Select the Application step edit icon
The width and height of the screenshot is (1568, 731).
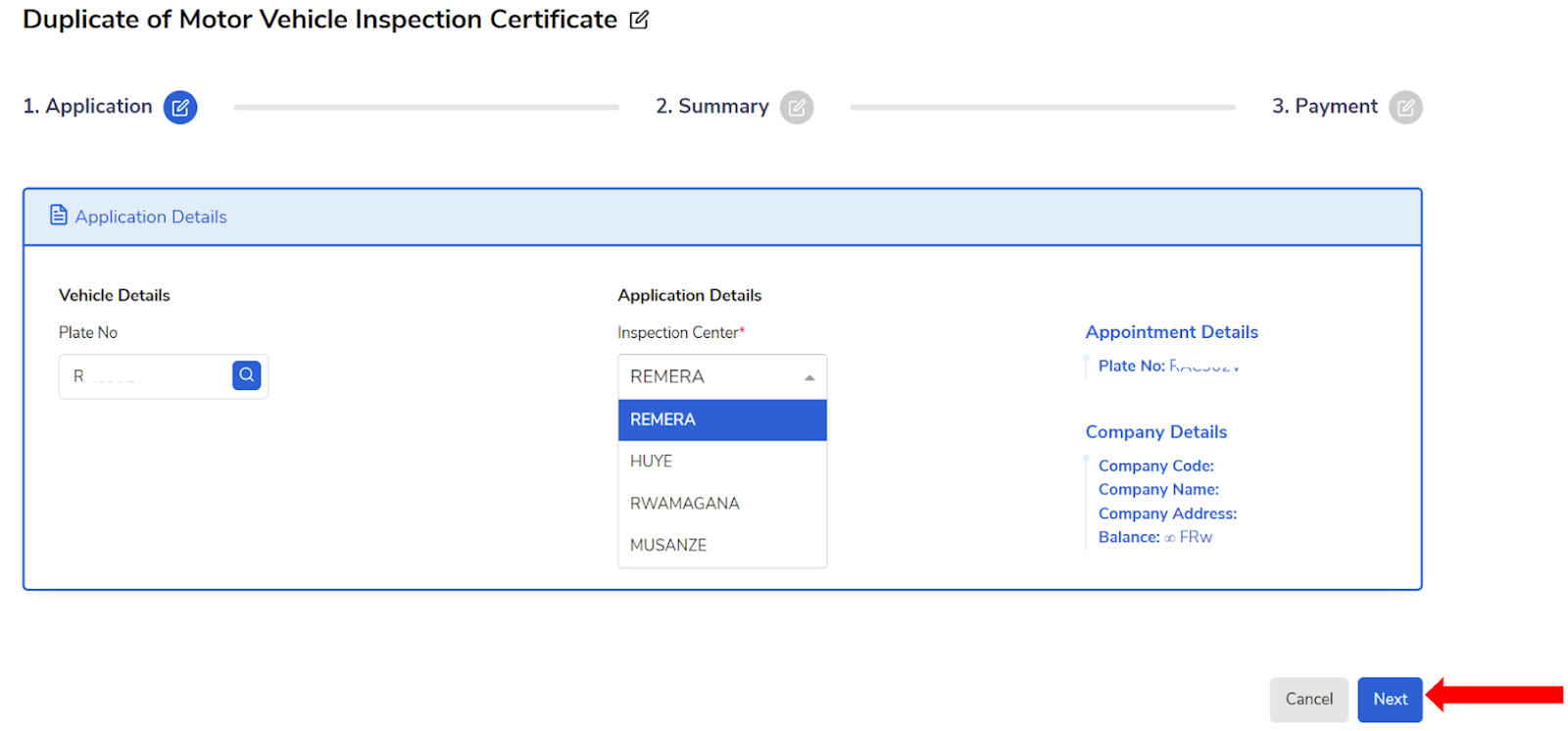coord(180,107)
